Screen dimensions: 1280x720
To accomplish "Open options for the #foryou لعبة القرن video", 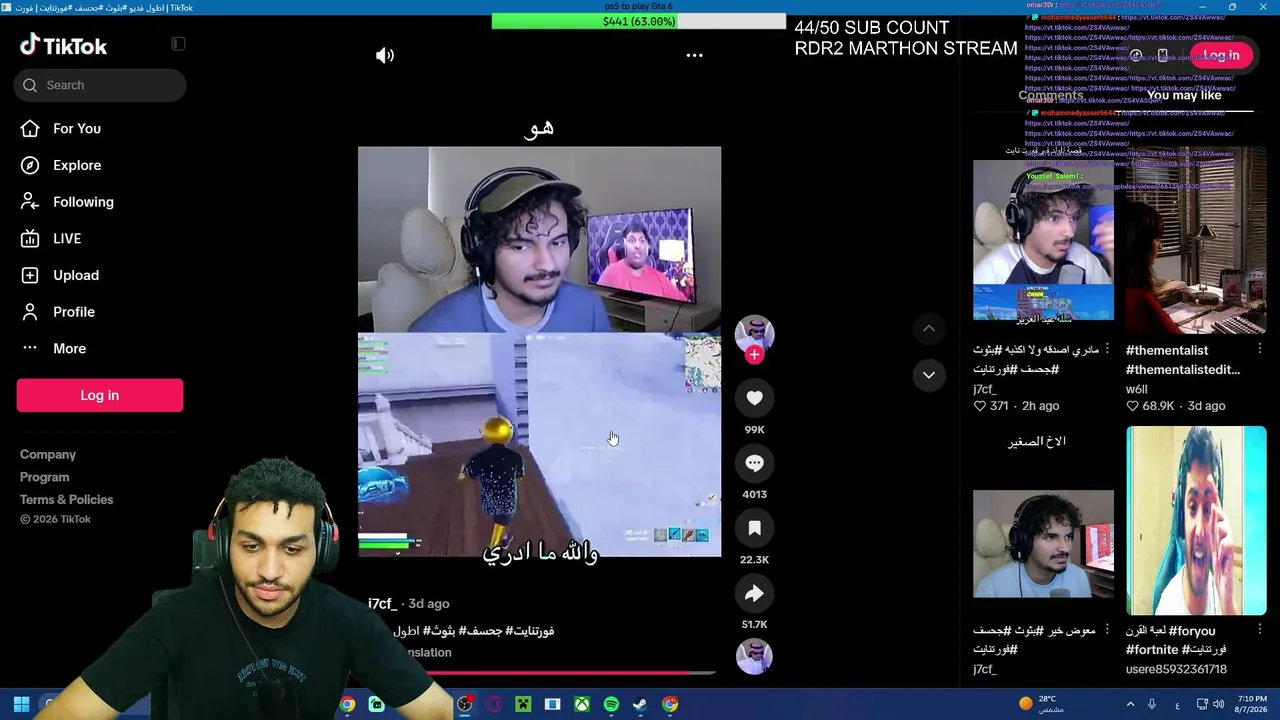I will [x=1260, y=630].
